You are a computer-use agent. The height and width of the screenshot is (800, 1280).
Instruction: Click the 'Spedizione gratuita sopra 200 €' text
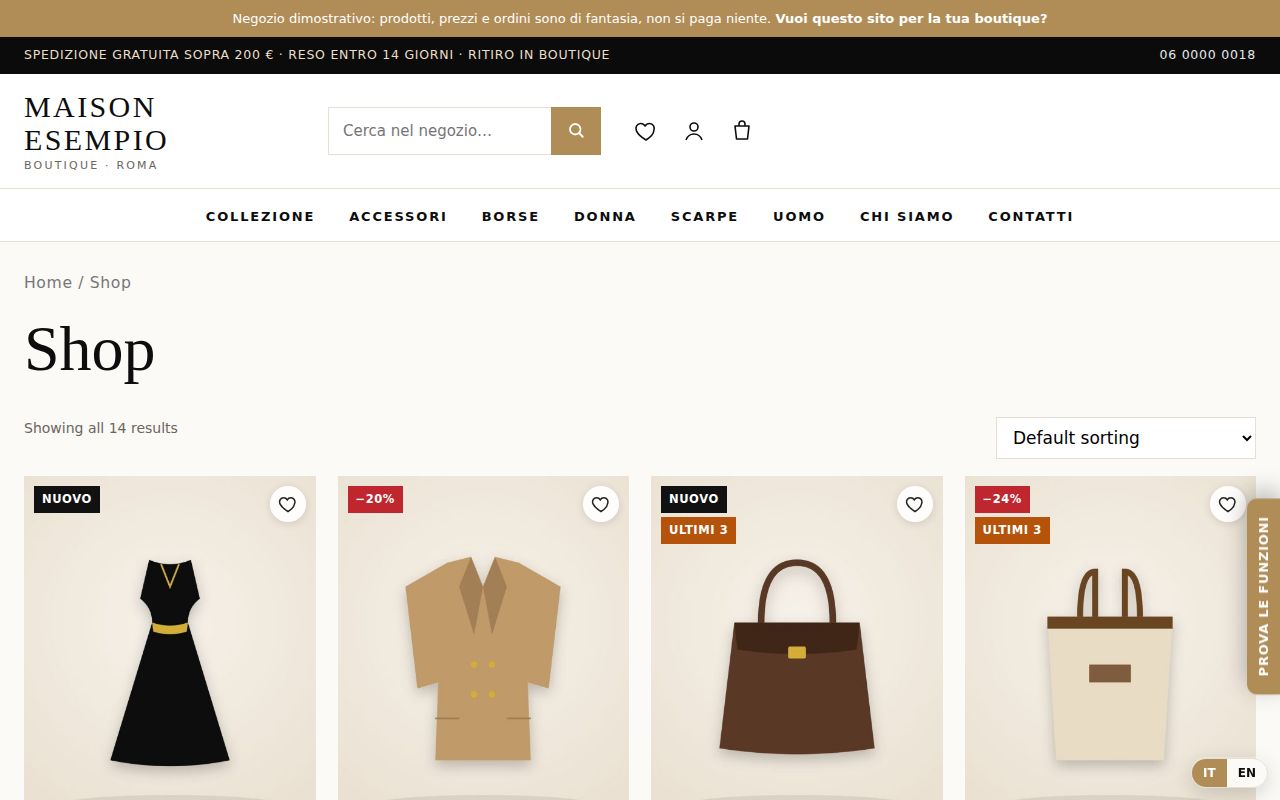pyautogui.click(x=148, y=55)
